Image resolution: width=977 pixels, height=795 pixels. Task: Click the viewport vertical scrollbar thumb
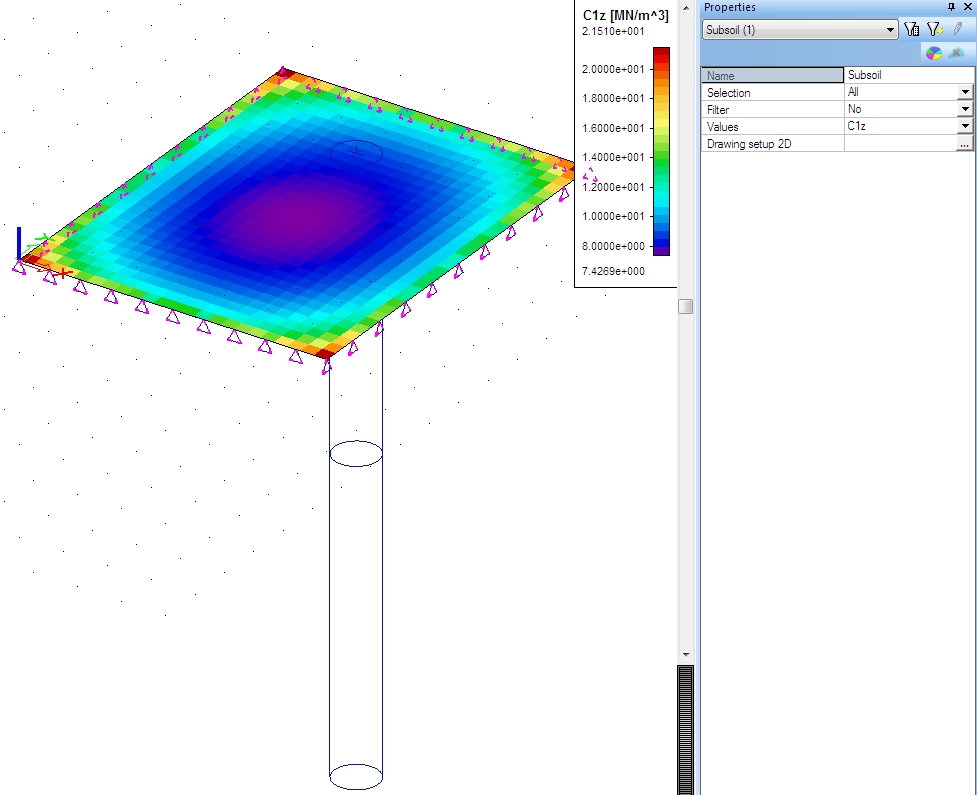point(685,307)
